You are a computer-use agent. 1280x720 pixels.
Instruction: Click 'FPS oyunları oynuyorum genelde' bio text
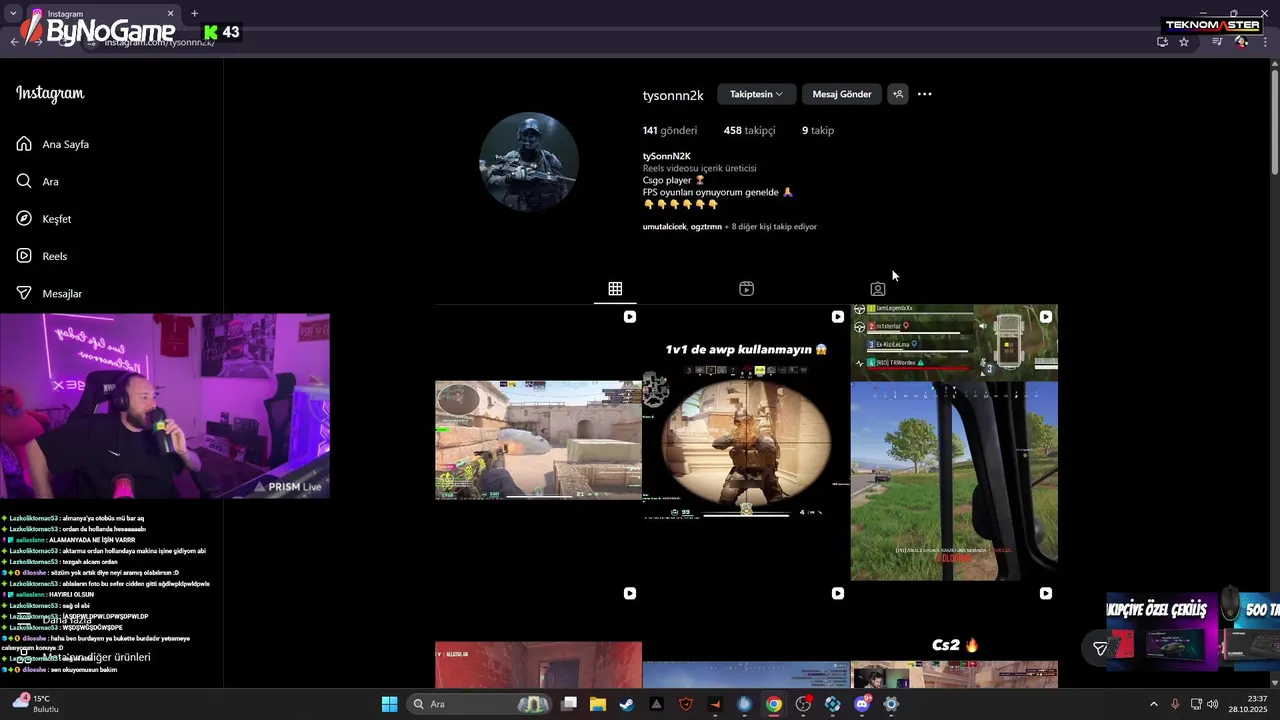710,192
